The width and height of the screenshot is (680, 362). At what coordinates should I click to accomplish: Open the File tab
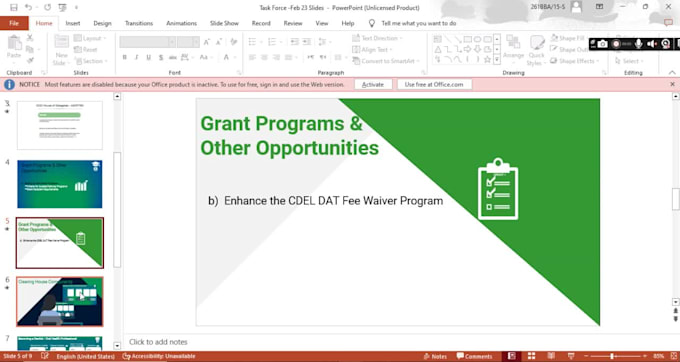[x=14, y=23]
